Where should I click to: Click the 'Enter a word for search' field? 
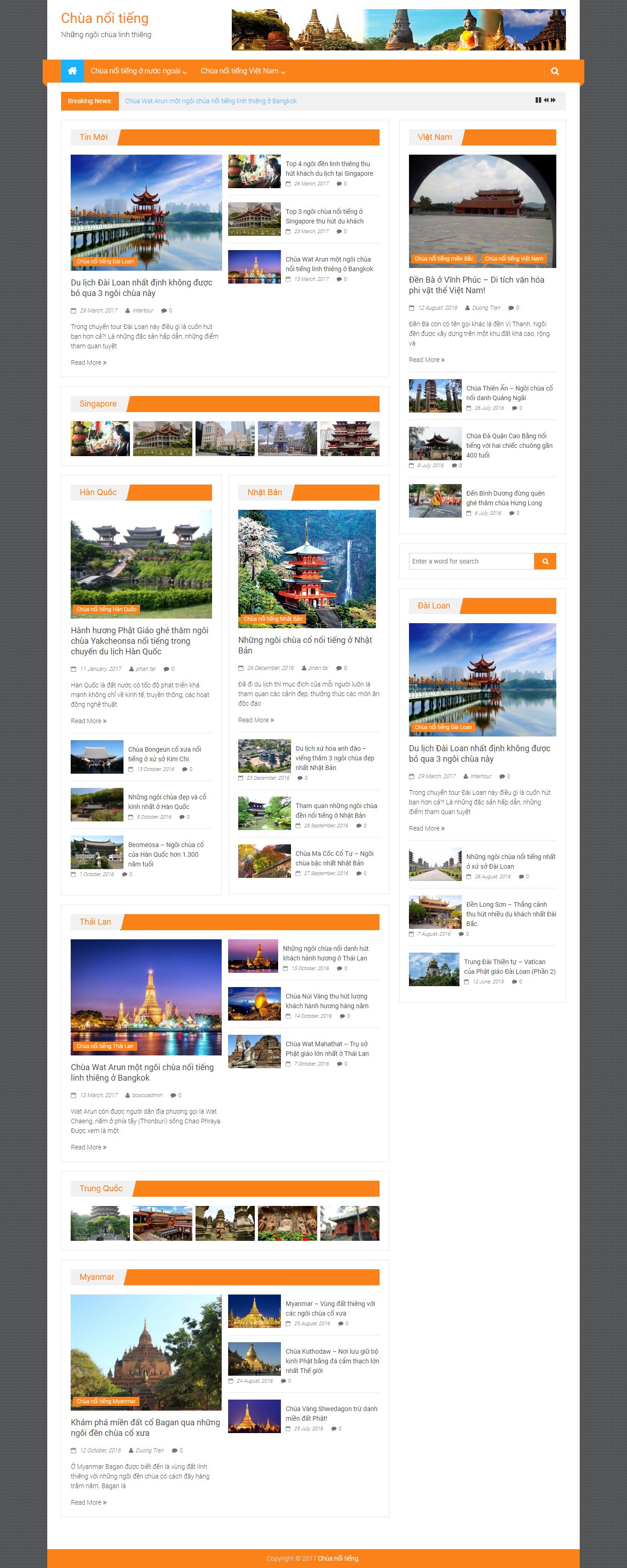point(471,561)
